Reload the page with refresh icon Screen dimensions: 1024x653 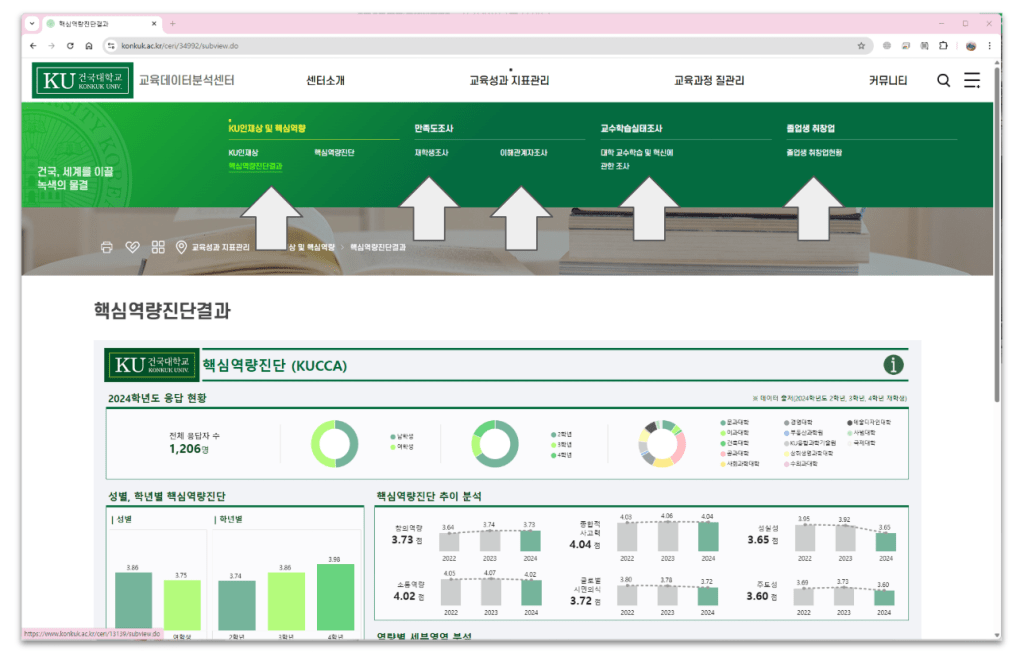70,46
